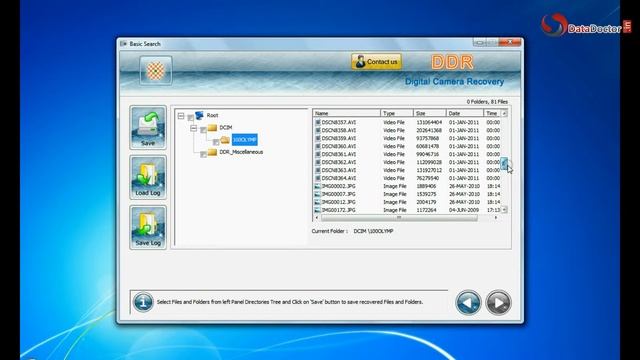
Task: Click the file list scroll up arrow
Action: coord(504,113)
